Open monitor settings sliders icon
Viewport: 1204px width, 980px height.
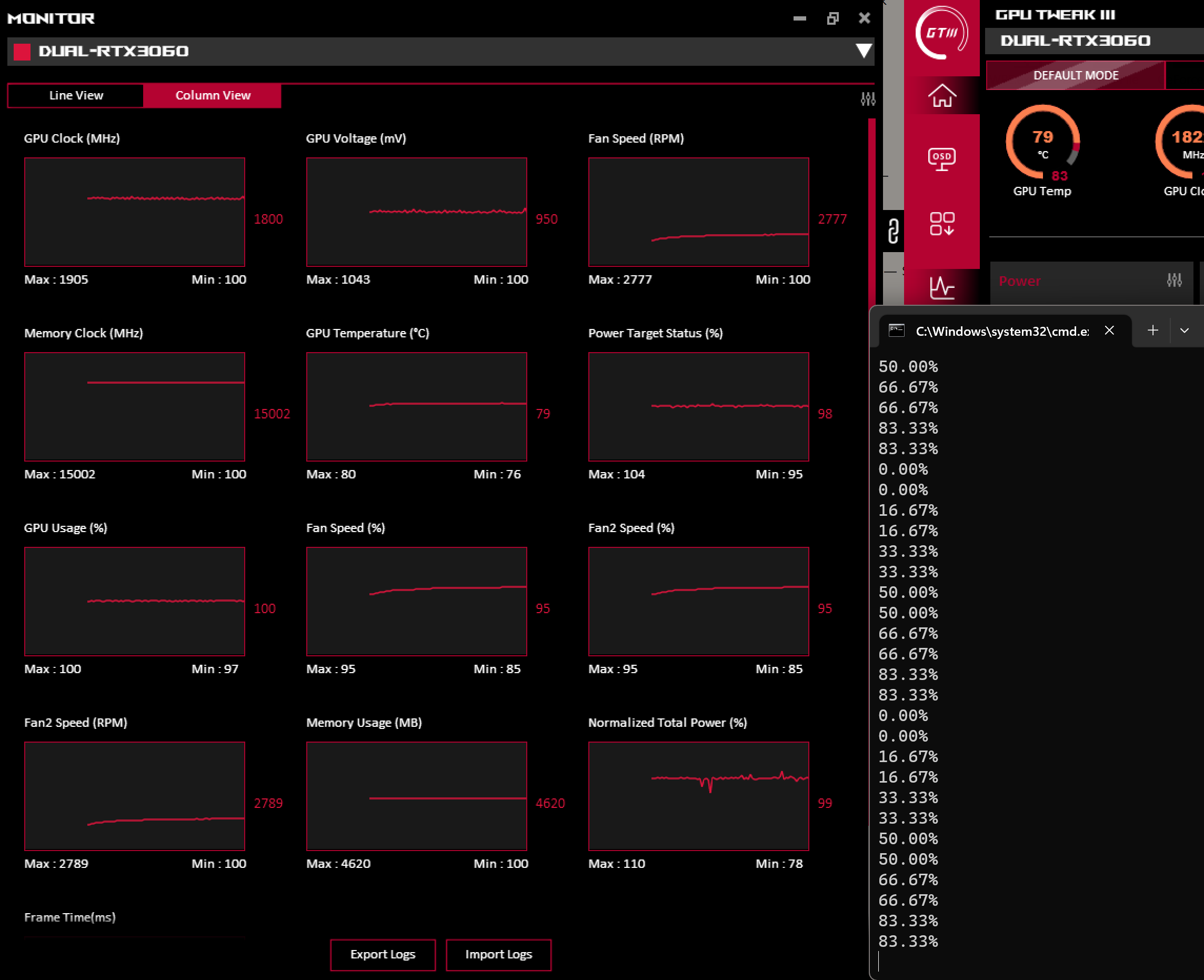click(x=868, y=99)
